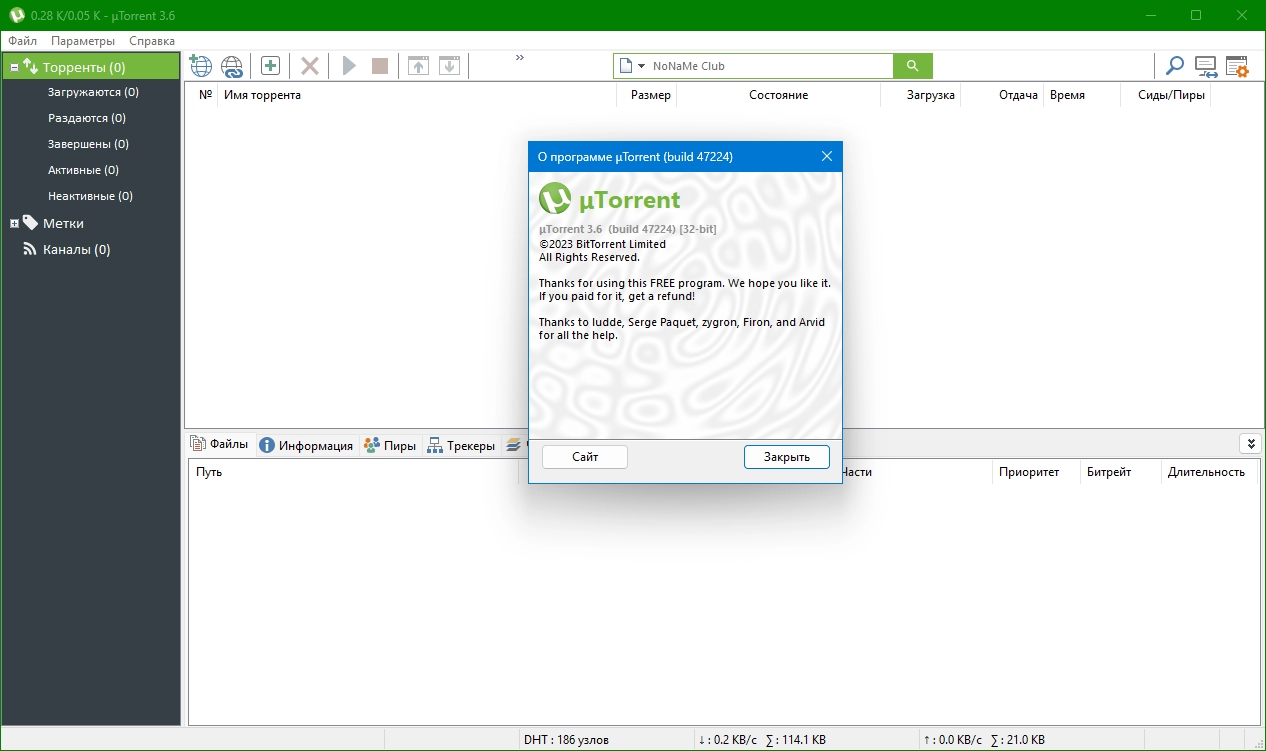This screenshot has width=1266, height=751.
Task: Select Загружаются (0) category
Action: (93, 92)
